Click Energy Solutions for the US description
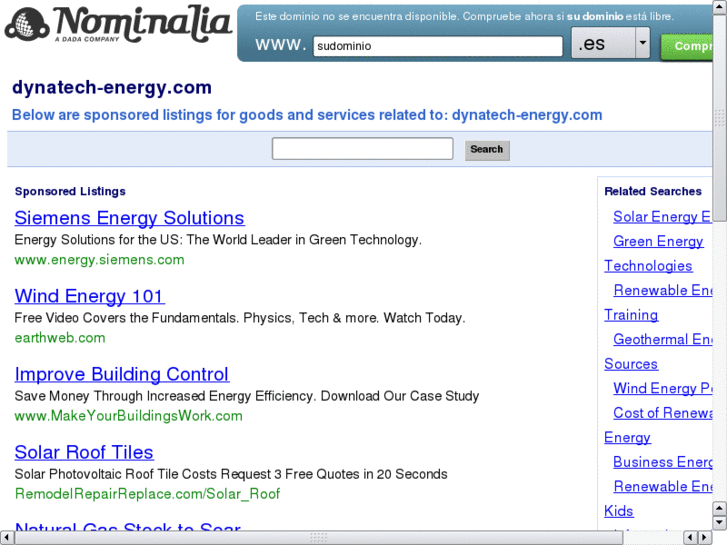727x545 pixels. tap(218, 240)
